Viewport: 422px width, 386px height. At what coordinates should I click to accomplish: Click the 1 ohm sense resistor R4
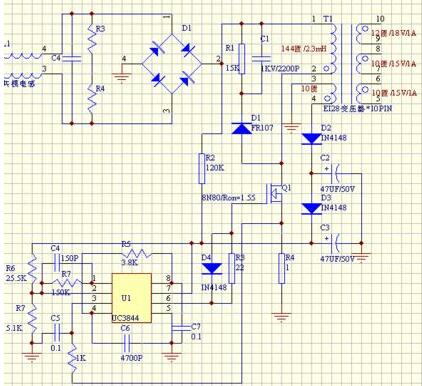[x=282, y=268]
